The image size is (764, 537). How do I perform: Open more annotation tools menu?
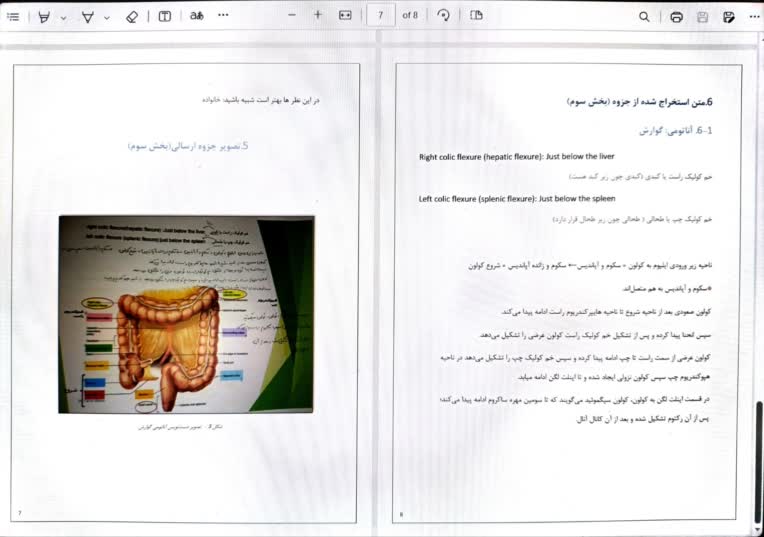(x=223, y=15)
